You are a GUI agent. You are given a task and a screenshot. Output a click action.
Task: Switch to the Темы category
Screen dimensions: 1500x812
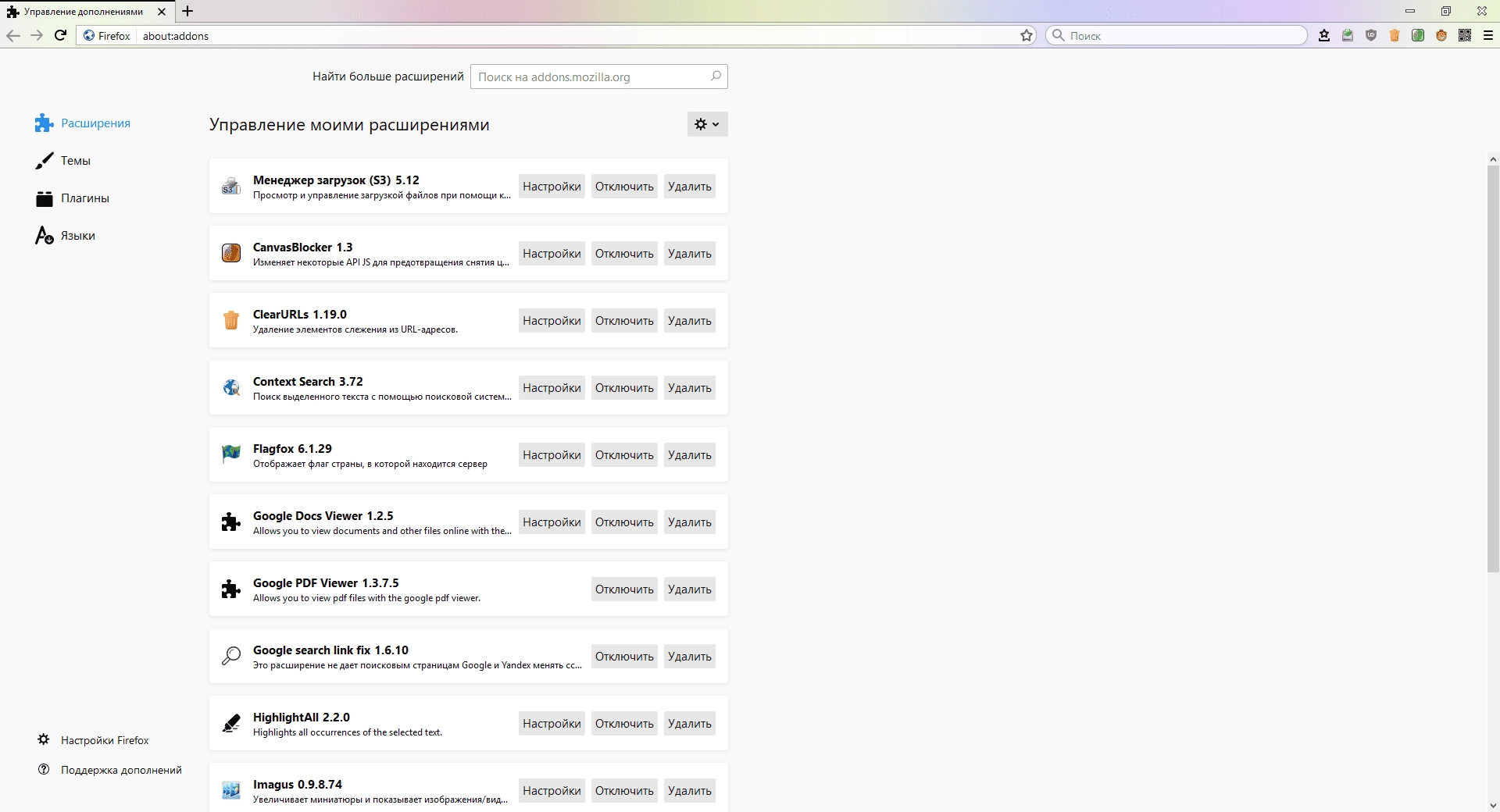(63, 161)
